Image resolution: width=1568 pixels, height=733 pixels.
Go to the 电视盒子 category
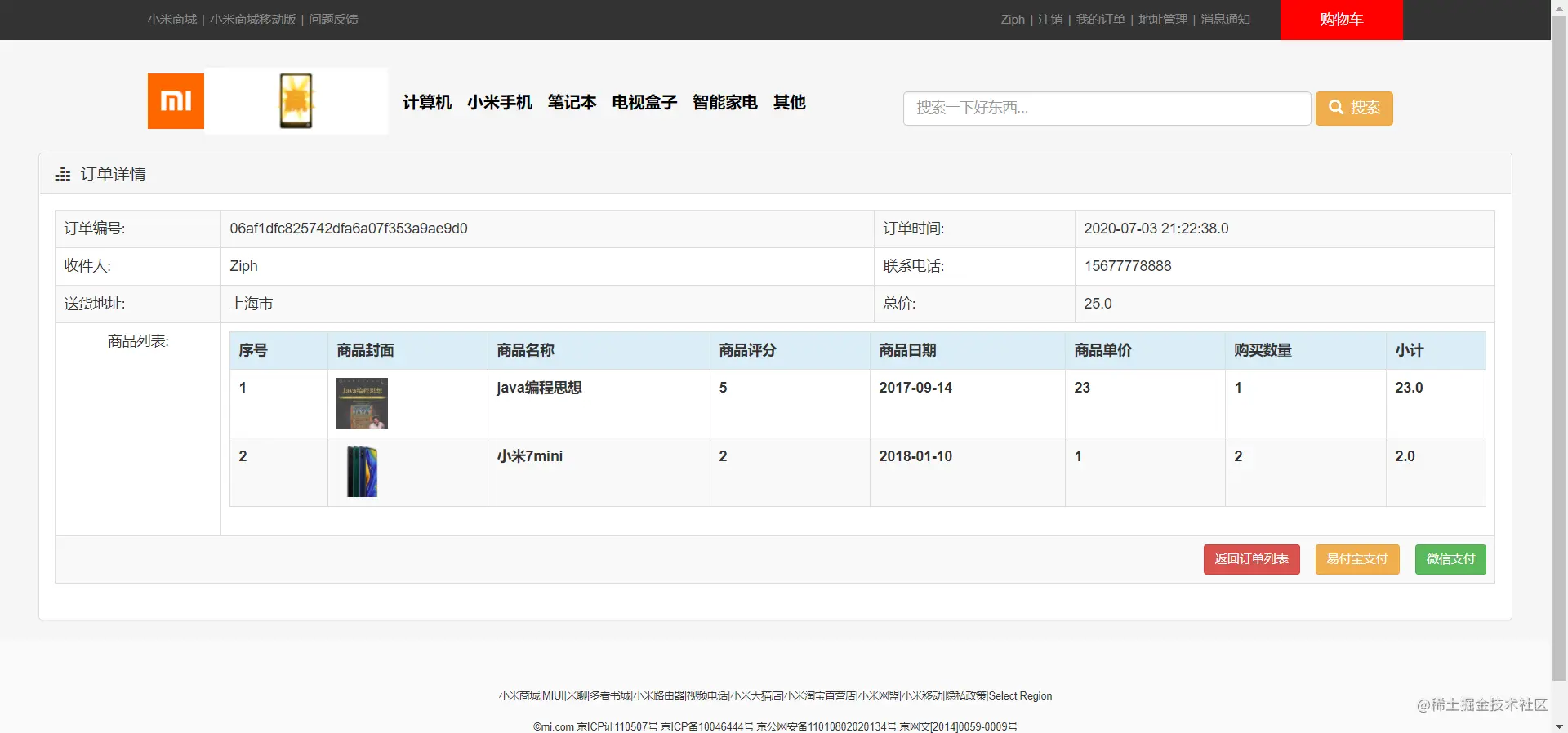point(644,102)
